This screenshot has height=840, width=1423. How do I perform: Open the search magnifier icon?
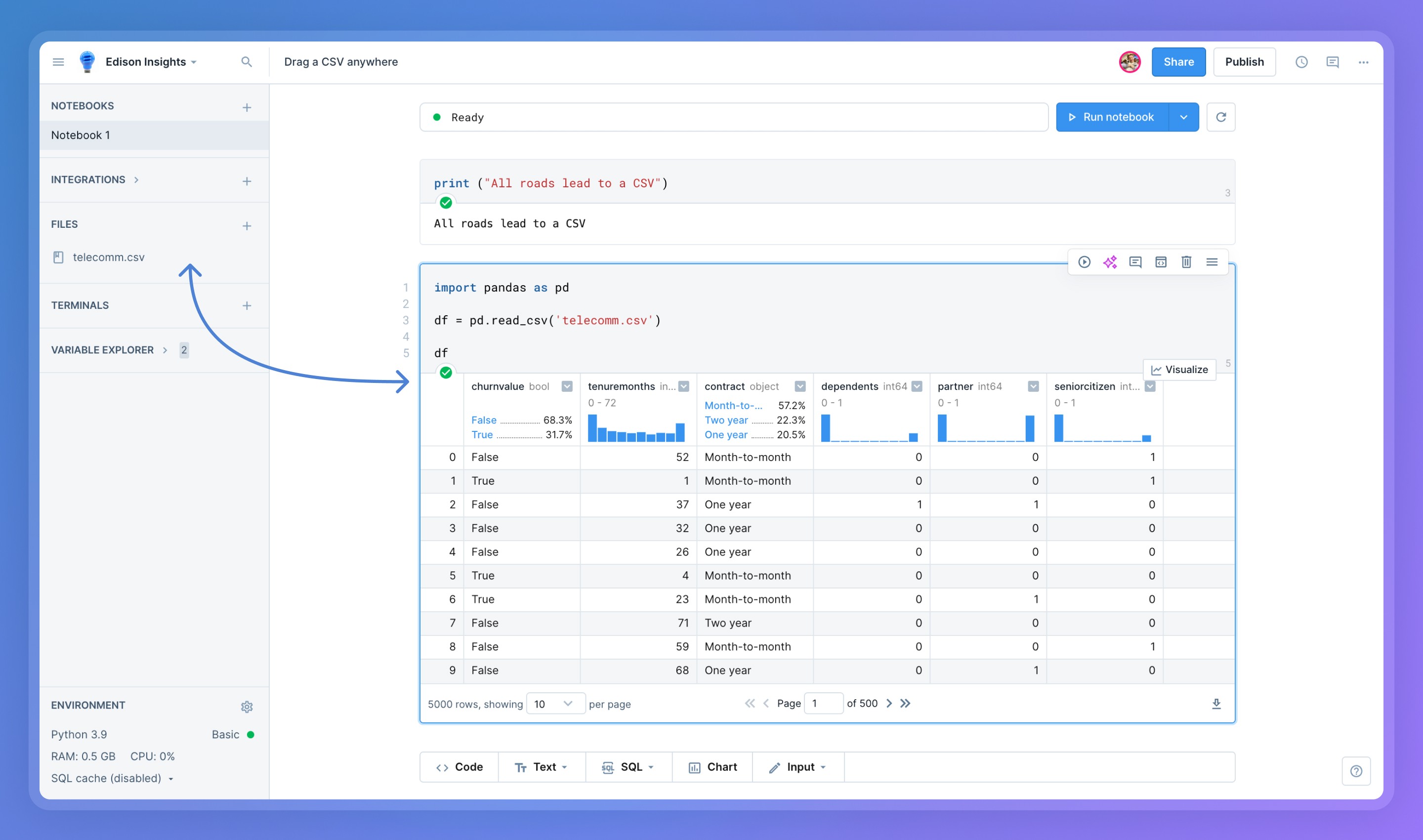[246, 62]
